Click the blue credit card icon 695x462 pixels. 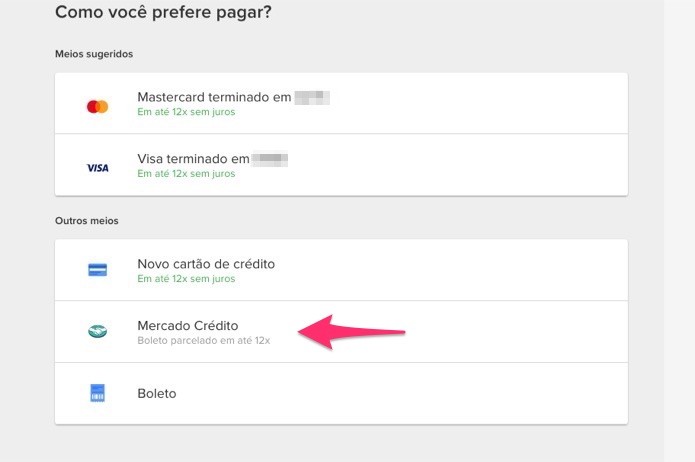(x=98, y=270)
